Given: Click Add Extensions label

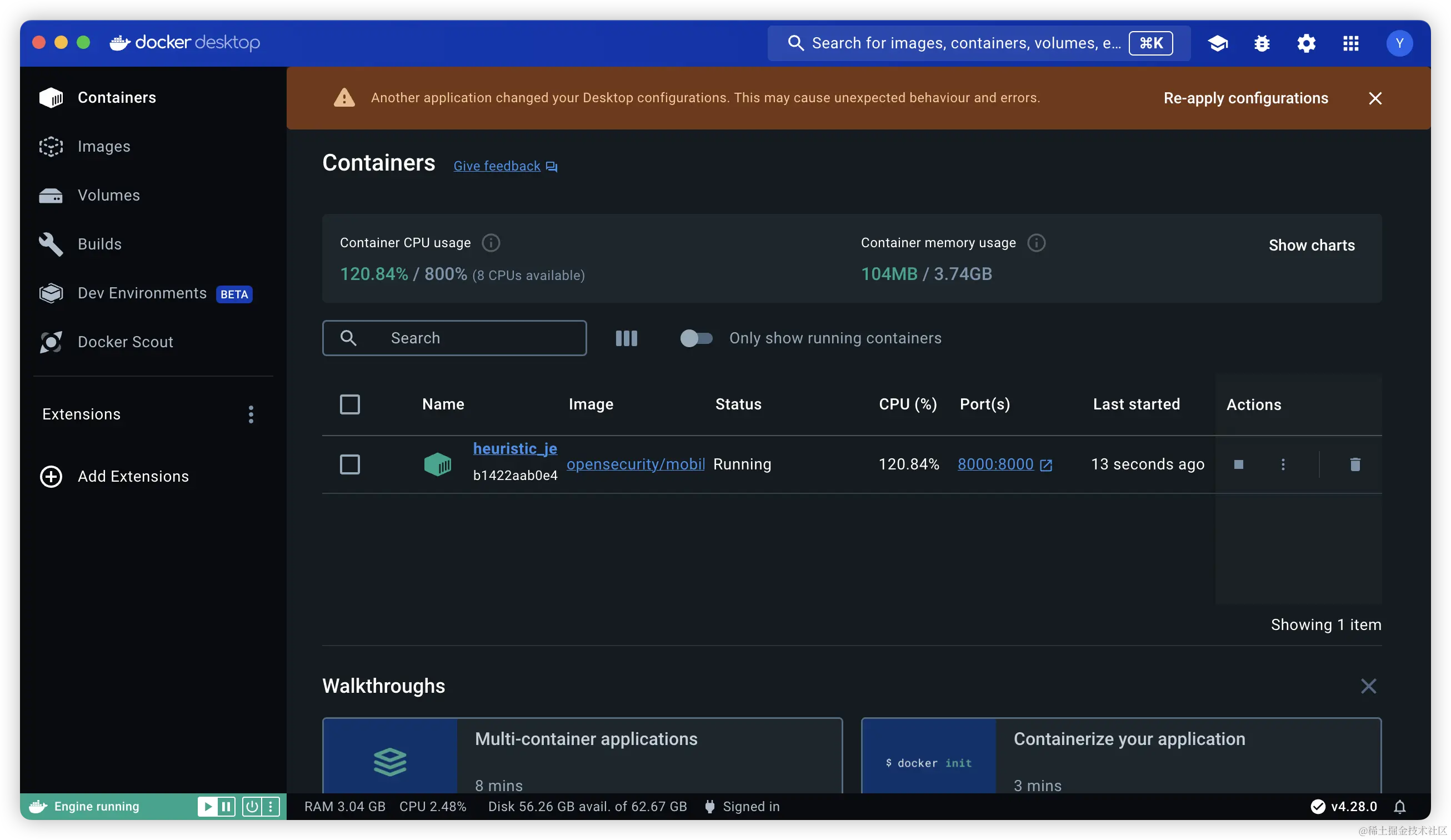Looking at the screenshot, I should (133, 476).
